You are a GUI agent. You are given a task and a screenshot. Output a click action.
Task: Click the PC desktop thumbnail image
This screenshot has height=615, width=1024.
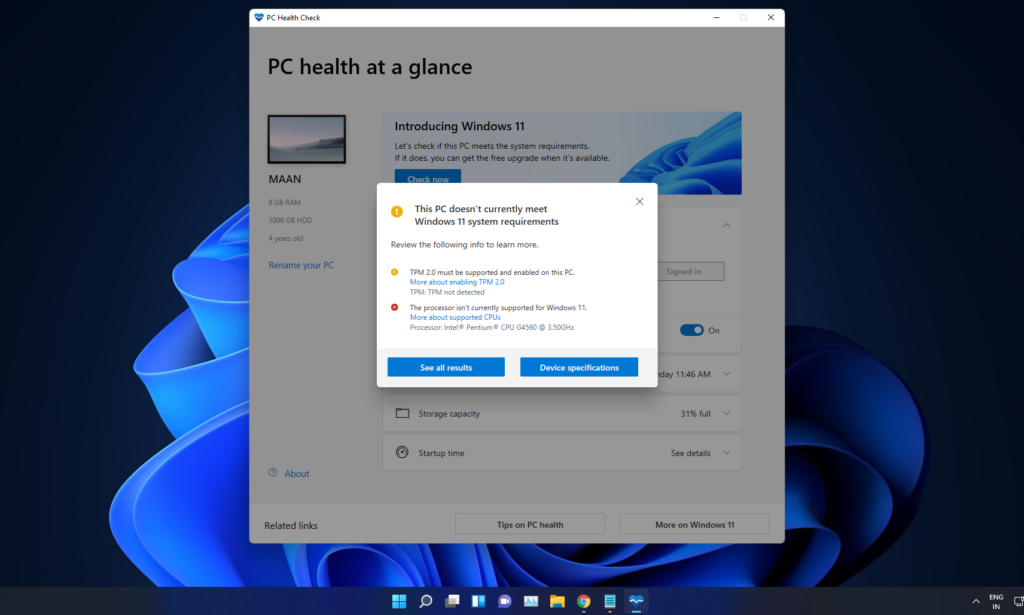tap(306, 139)
